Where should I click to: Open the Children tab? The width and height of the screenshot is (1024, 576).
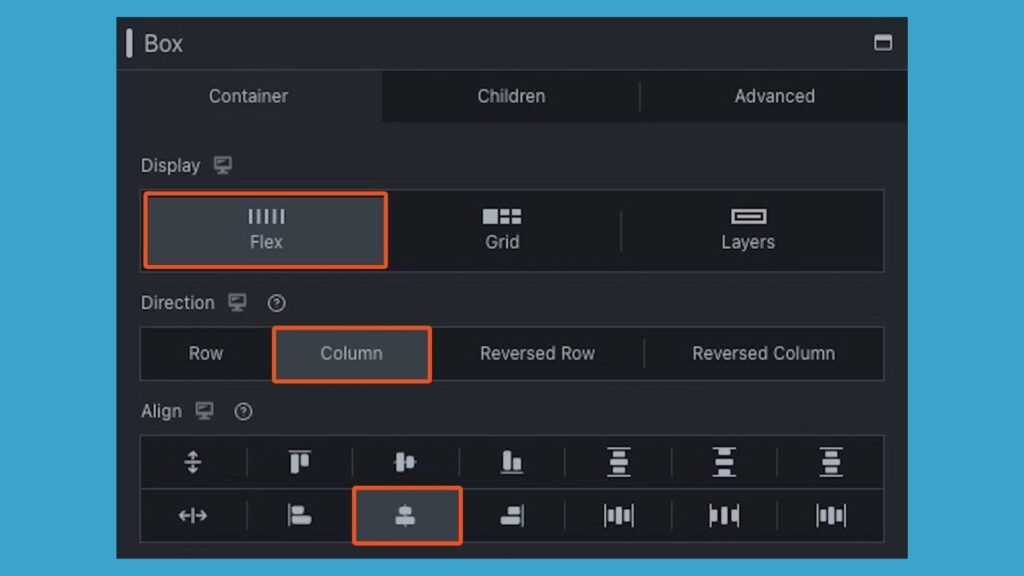point(511,97)
